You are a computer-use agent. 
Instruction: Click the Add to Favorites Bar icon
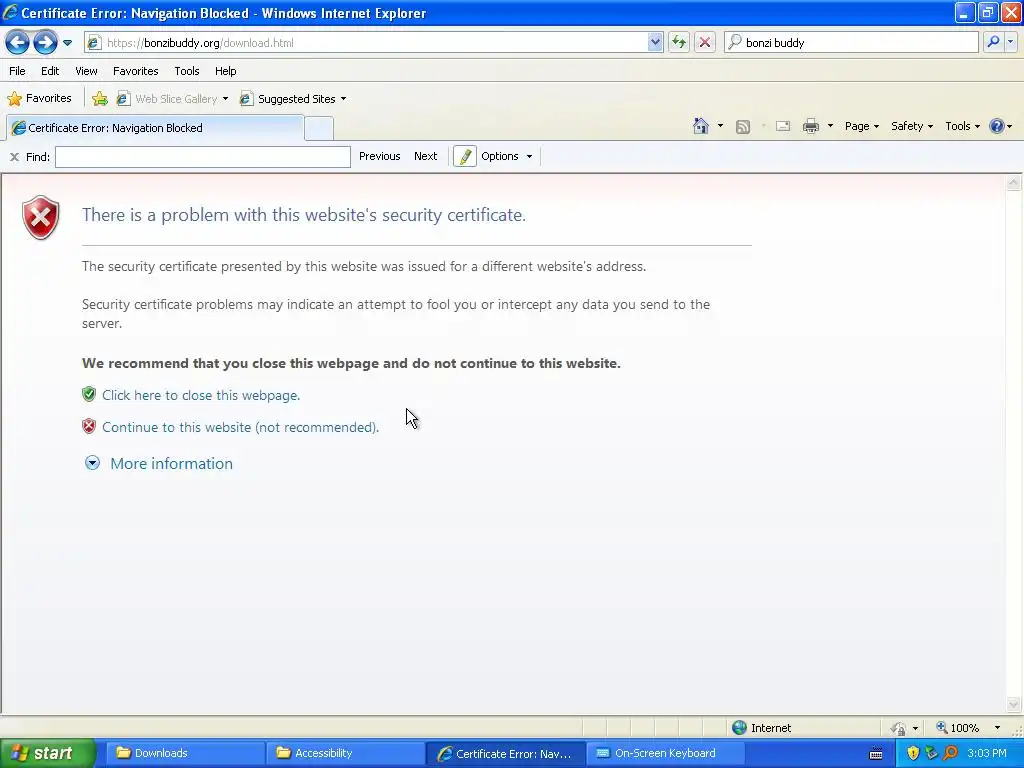(x=99, y=99)
